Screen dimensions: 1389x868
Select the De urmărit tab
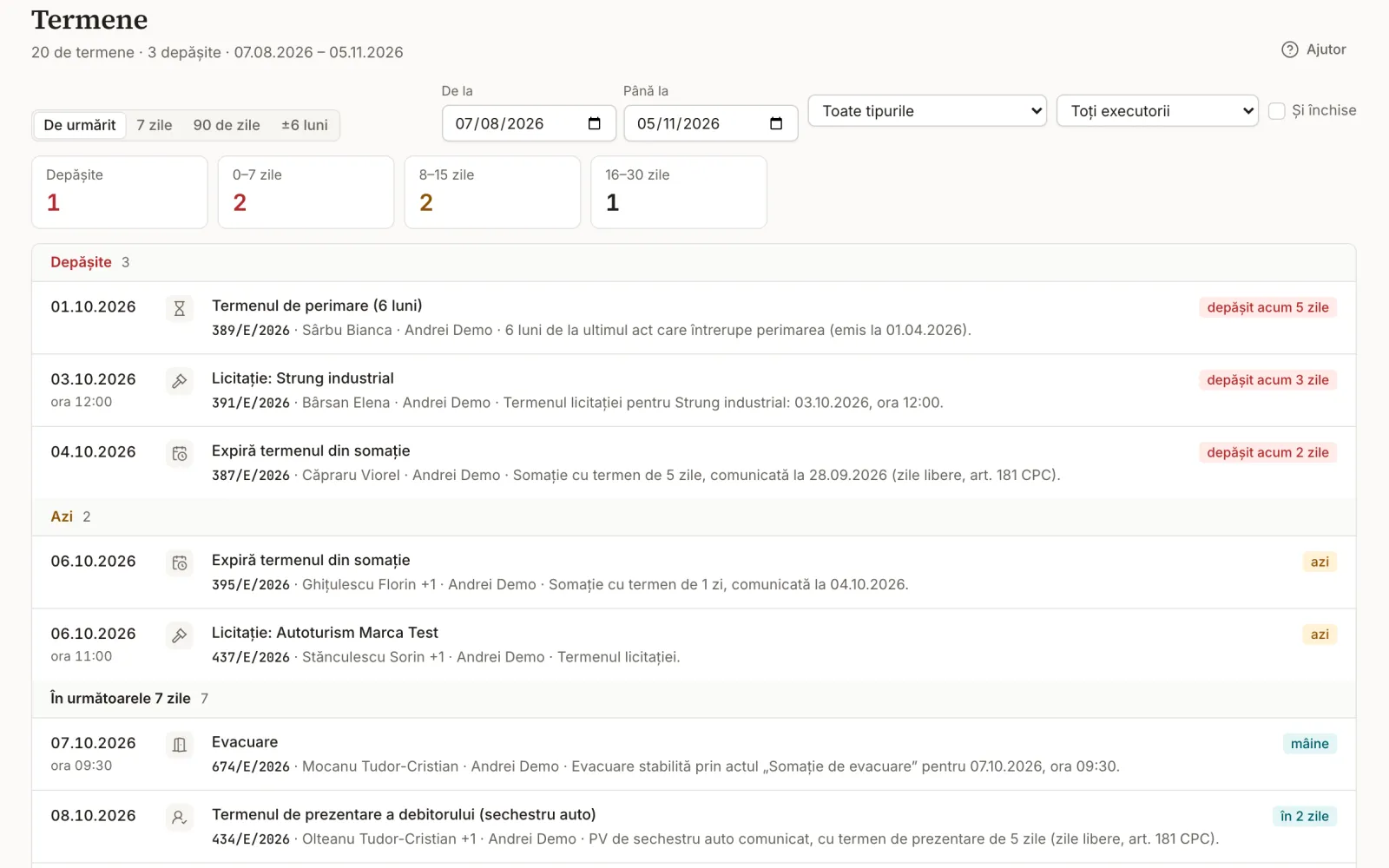(x=80, y=125)
